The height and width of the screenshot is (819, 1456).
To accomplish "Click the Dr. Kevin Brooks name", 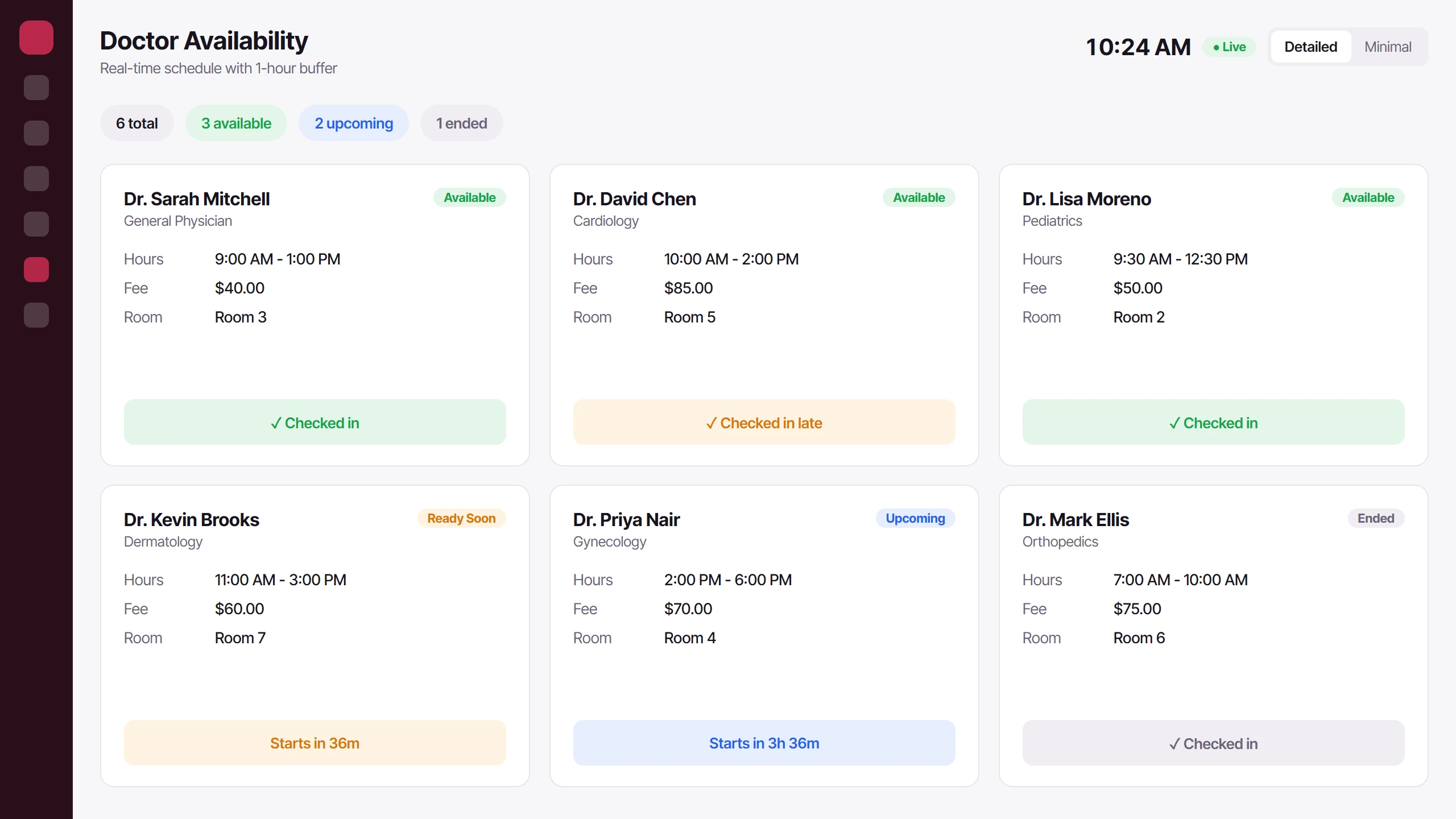I will point(192,520).
